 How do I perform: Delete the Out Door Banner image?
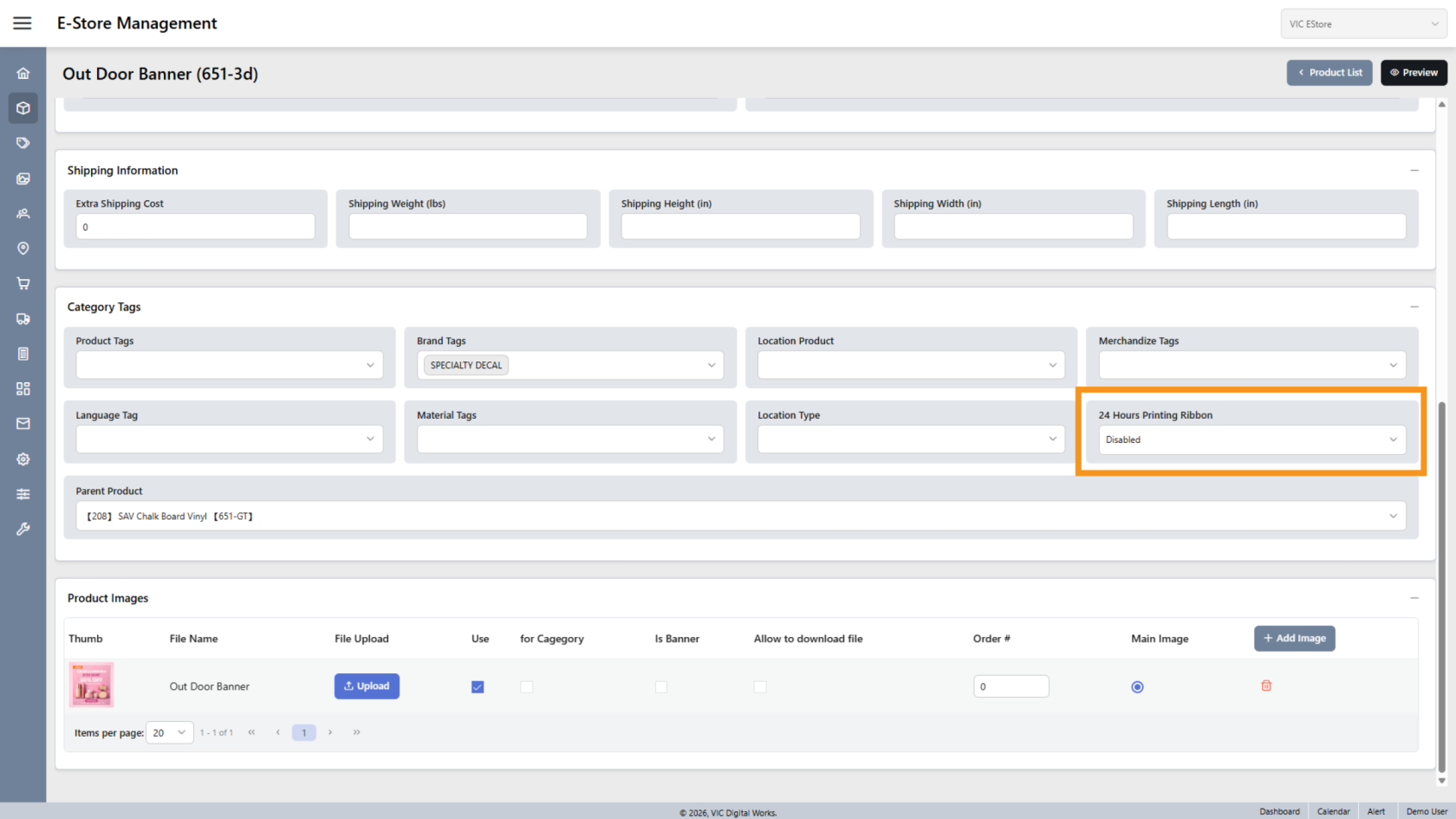pyautogui.click(x=1266, y=686)
